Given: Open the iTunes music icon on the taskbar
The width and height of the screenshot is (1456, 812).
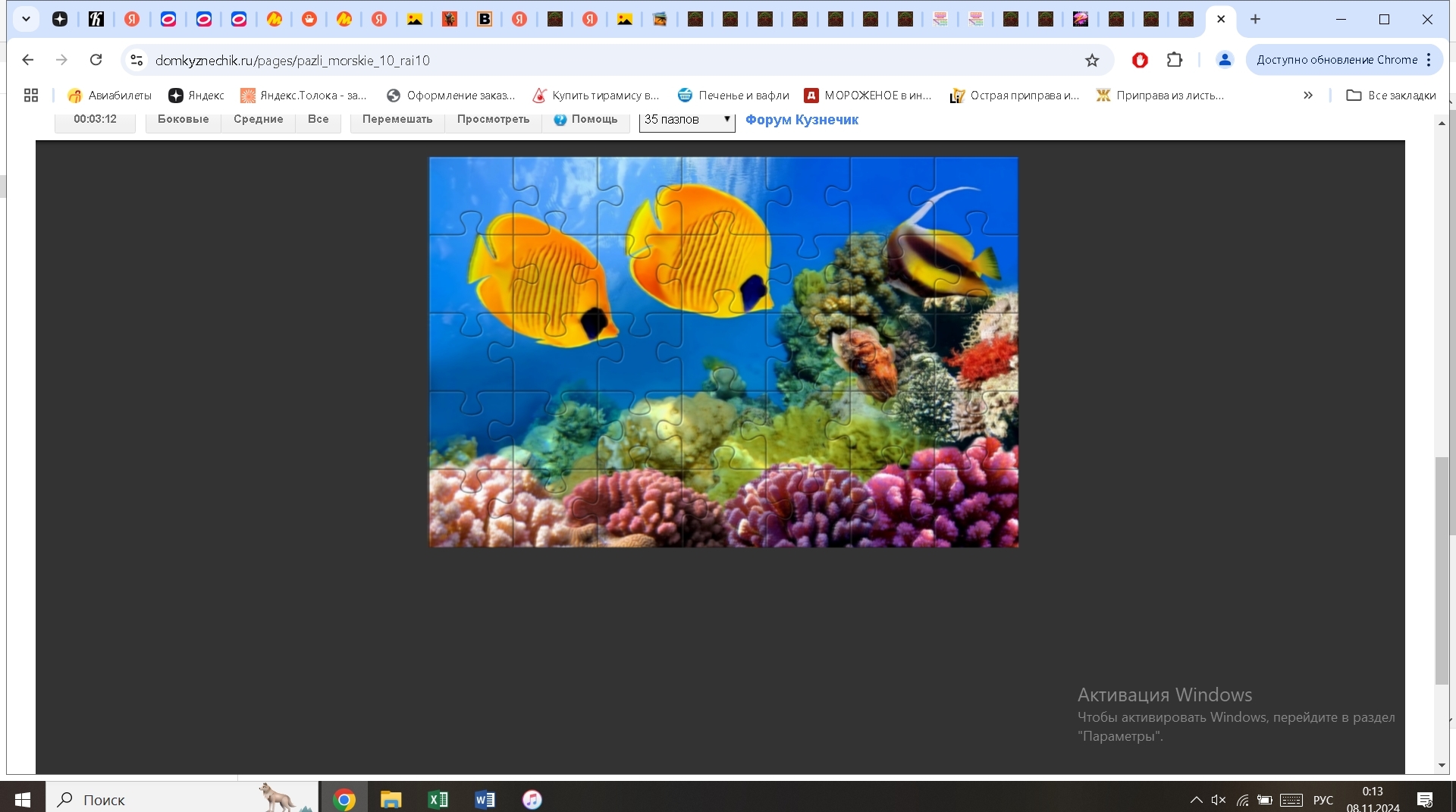Looking at the screenshot, I should 532,799.
